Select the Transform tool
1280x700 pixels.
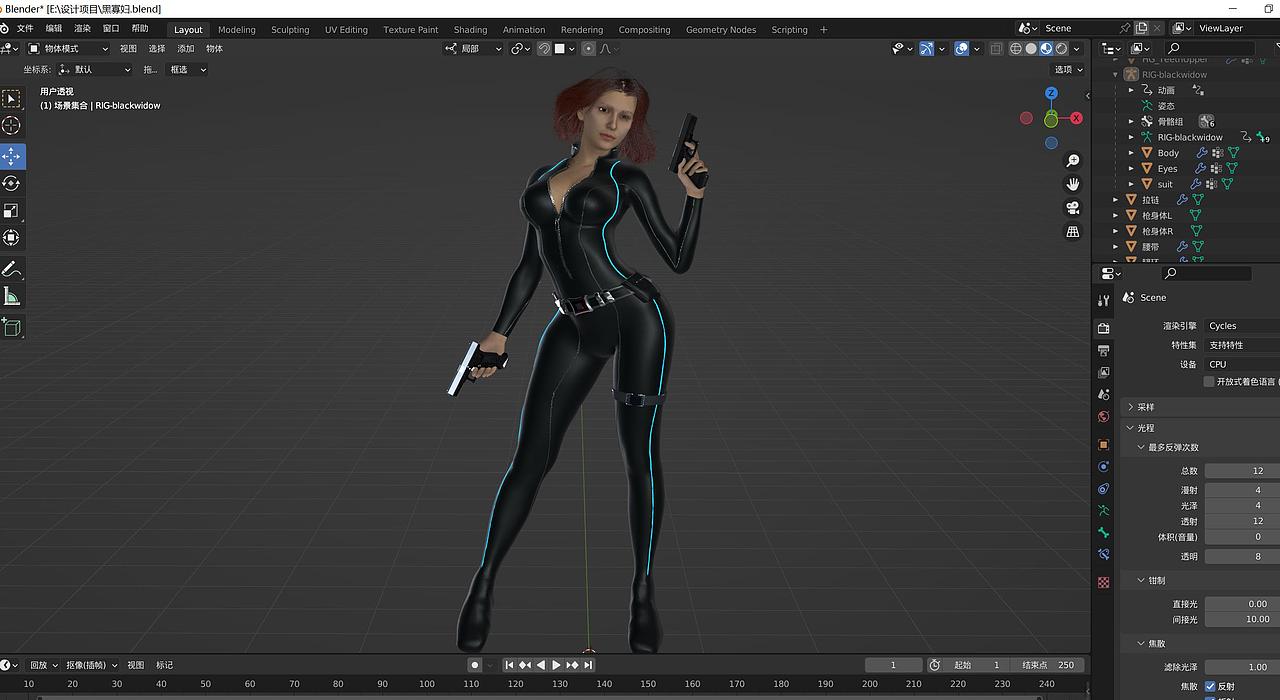[x=11, y=237]
